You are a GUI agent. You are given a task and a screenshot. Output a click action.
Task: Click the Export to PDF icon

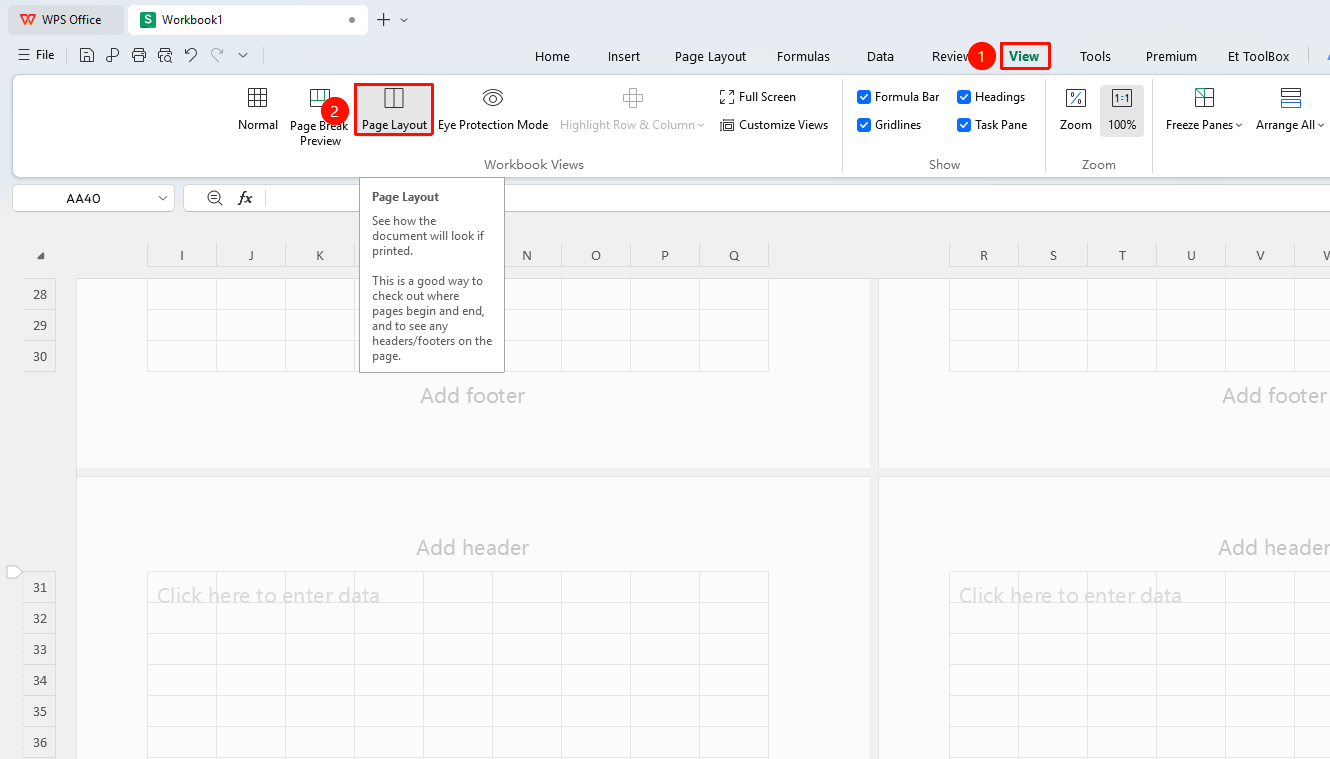pos(113,55)
